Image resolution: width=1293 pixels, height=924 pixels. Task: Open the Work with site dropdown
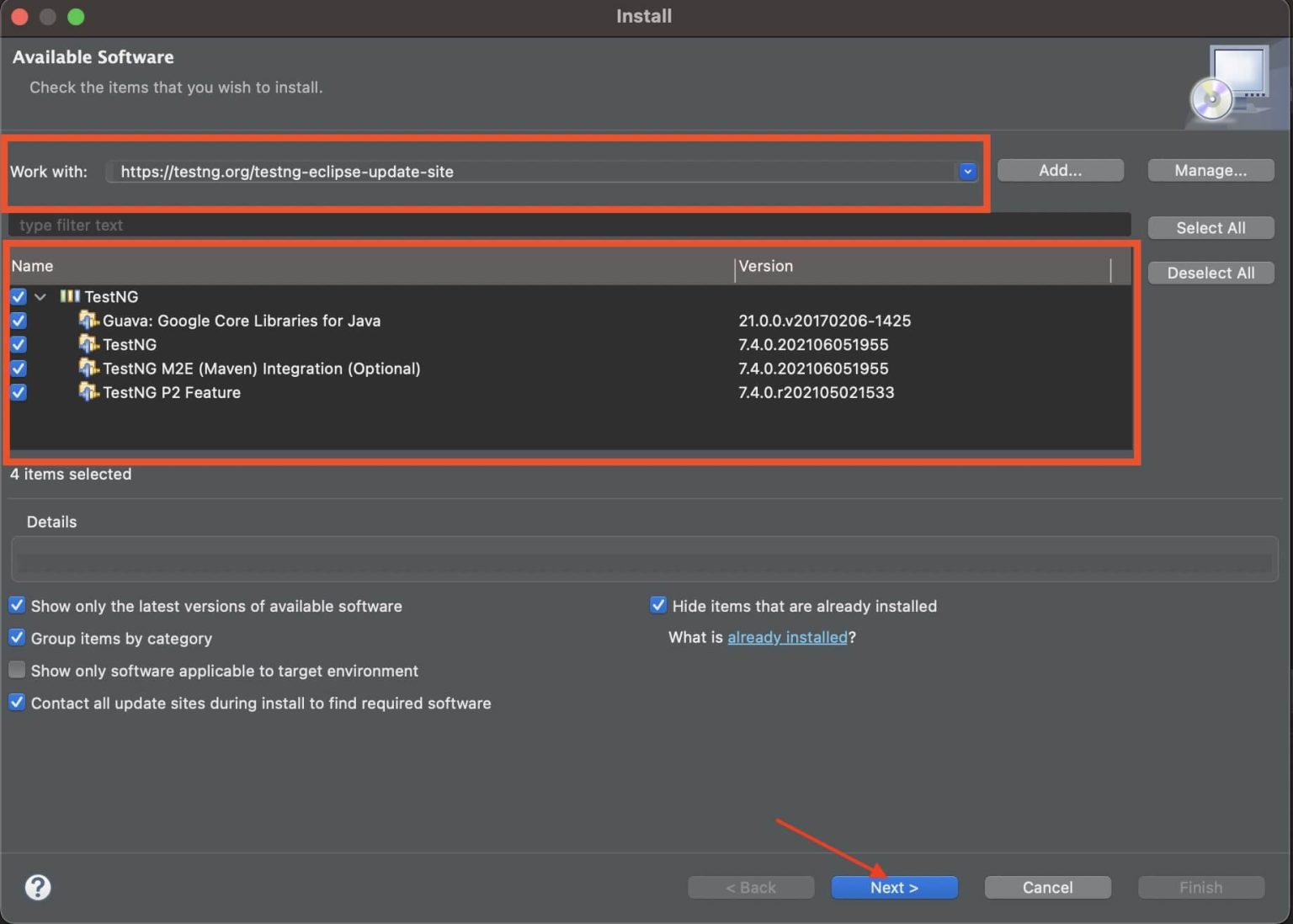point(967,172)
